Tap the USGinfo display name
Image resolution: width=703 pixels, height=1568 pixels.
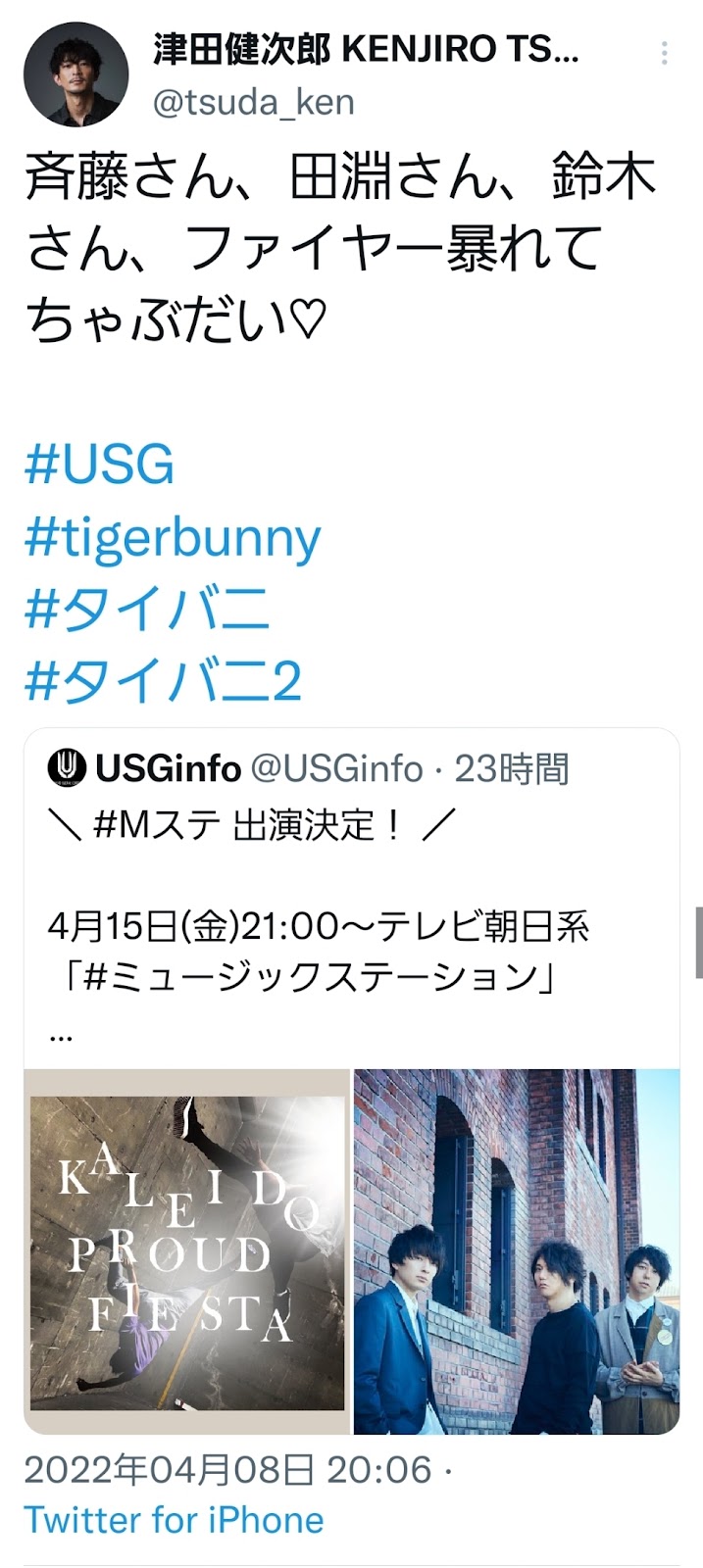(x=168, y=769)
